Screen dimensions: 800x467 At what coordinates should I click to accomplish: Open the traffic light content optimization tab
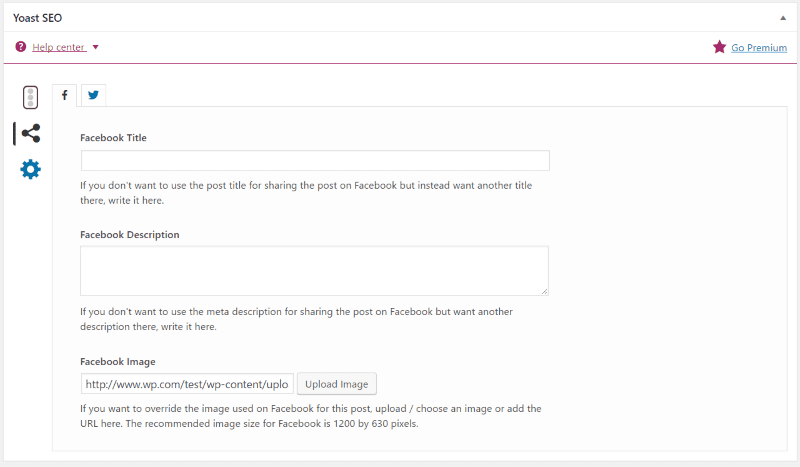coord(31,97)
